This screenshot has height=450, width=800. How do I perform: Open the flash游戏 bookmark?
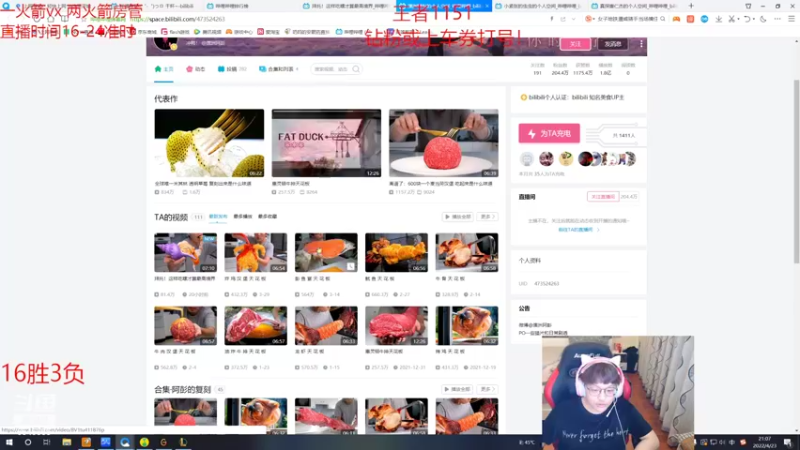click(175, 32)
